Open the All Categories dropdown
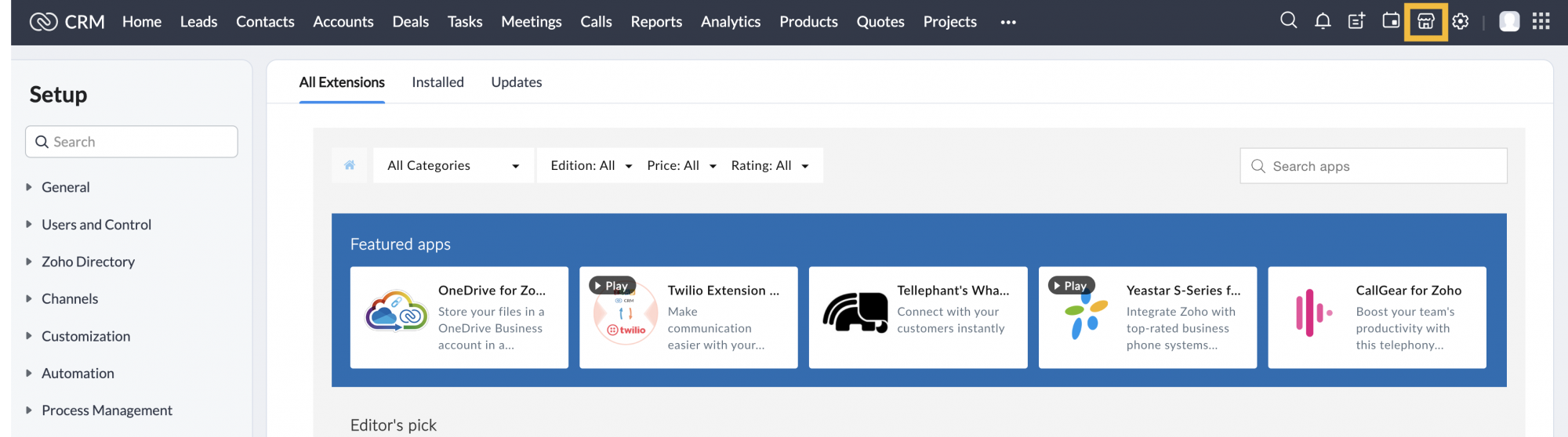This screenshot has width=1568, height=437. click(x=453, y=165)
